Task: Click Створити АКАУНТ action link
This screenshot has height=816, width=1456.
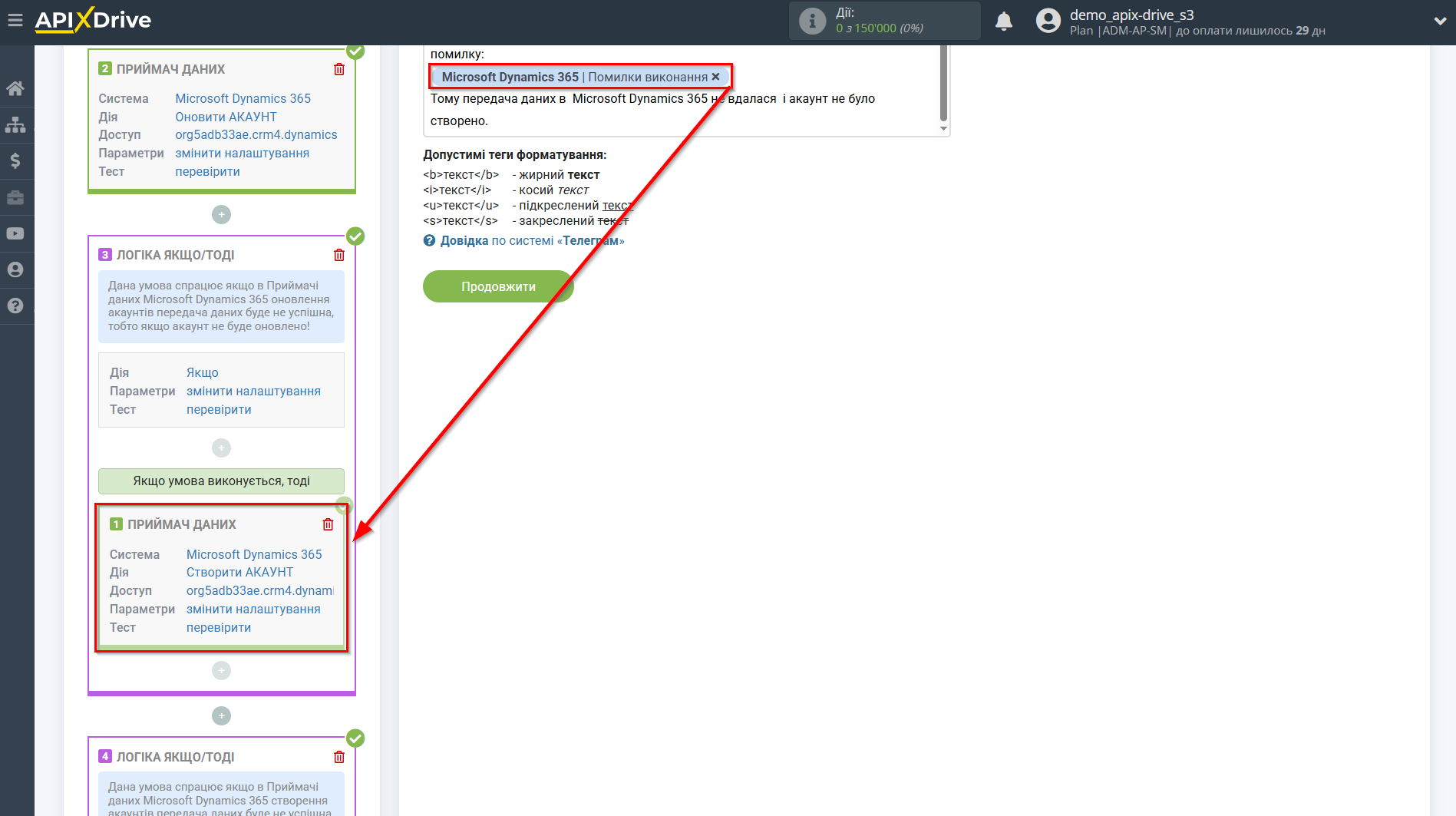Action: click(239, 572)
